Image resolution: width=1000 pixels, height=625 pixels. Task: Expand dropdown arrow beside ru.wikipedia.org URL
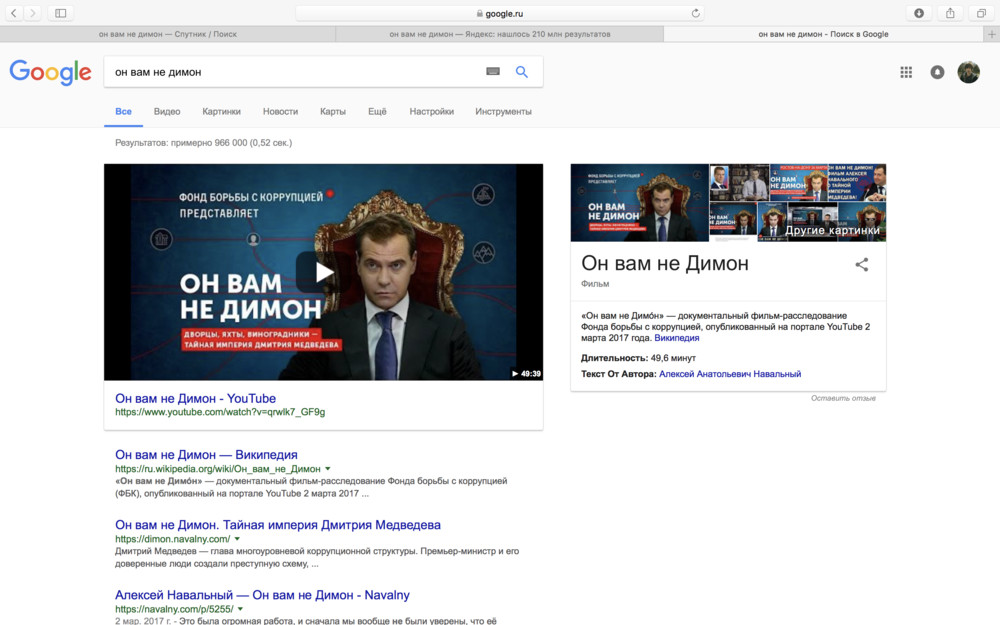[328, 469]
